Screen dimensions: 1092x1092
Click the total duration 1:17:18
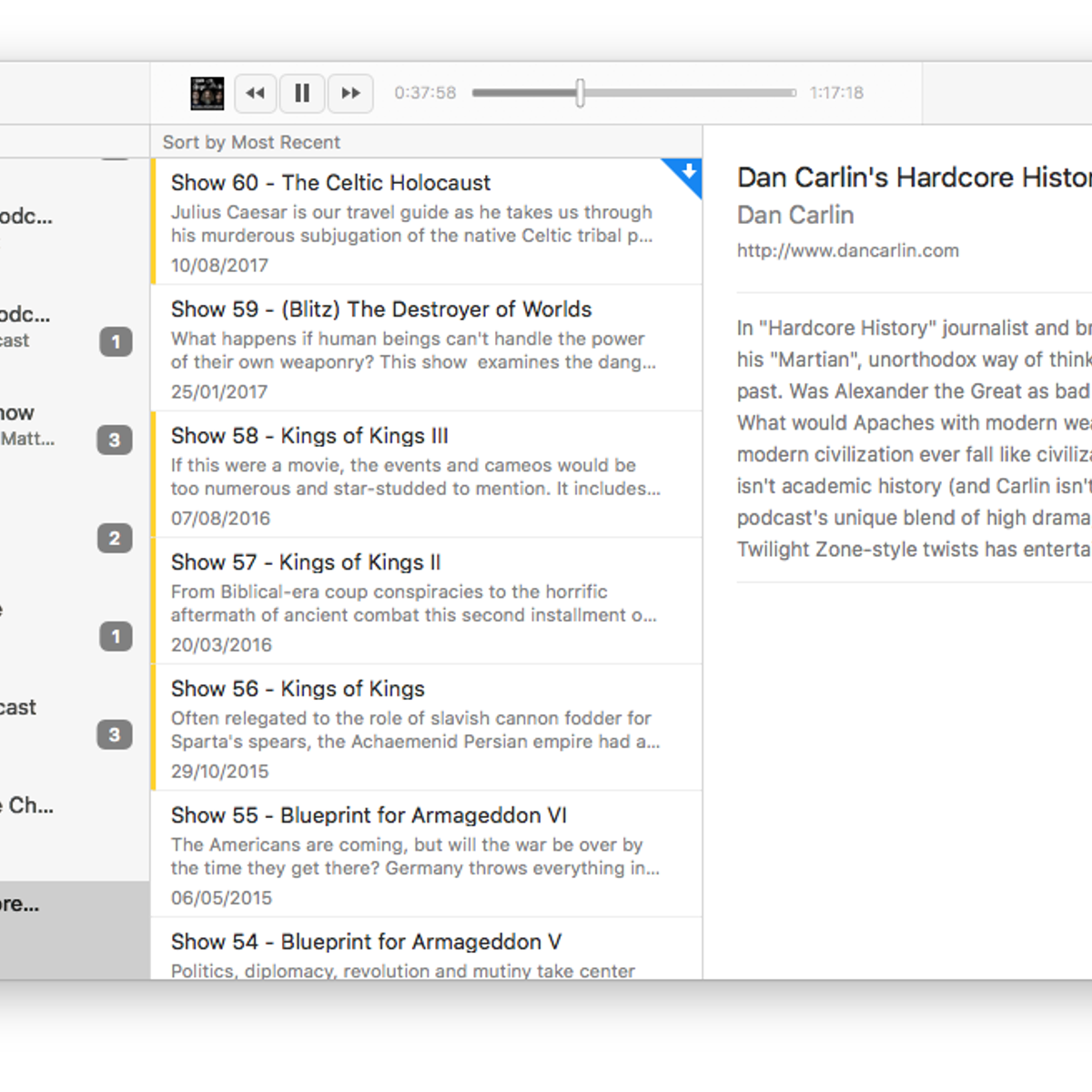(836, 93)
